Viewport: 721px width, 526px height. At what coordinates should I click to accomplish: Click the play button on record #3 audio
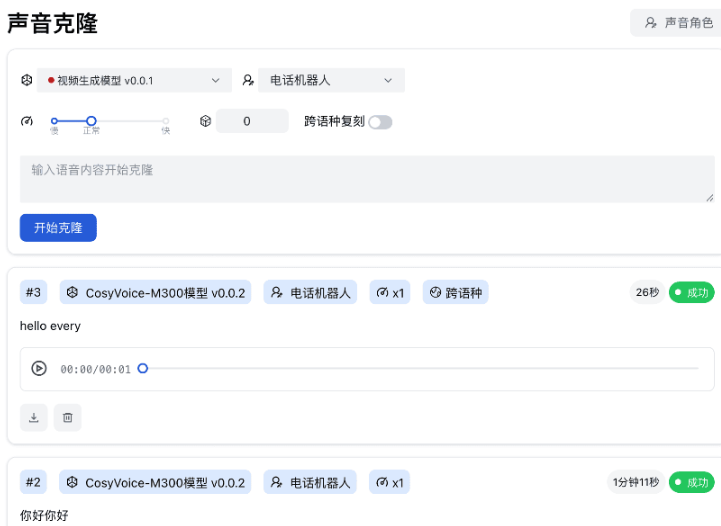click(38, 368)
